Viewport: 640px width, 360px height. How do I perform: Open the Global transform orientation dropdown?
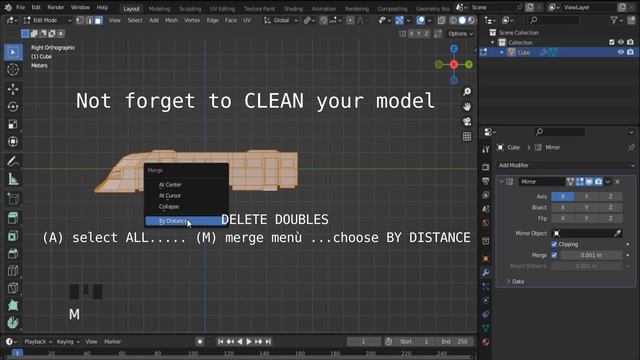281,20
